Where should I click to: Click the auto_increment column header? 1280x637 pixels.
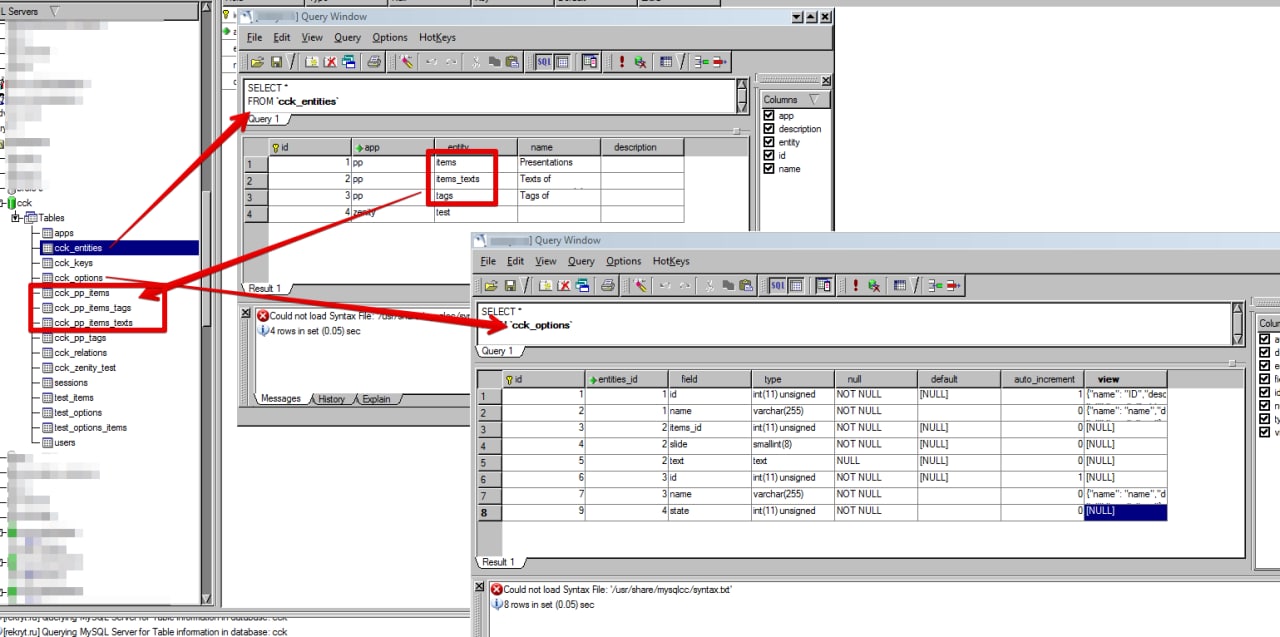1042,379
